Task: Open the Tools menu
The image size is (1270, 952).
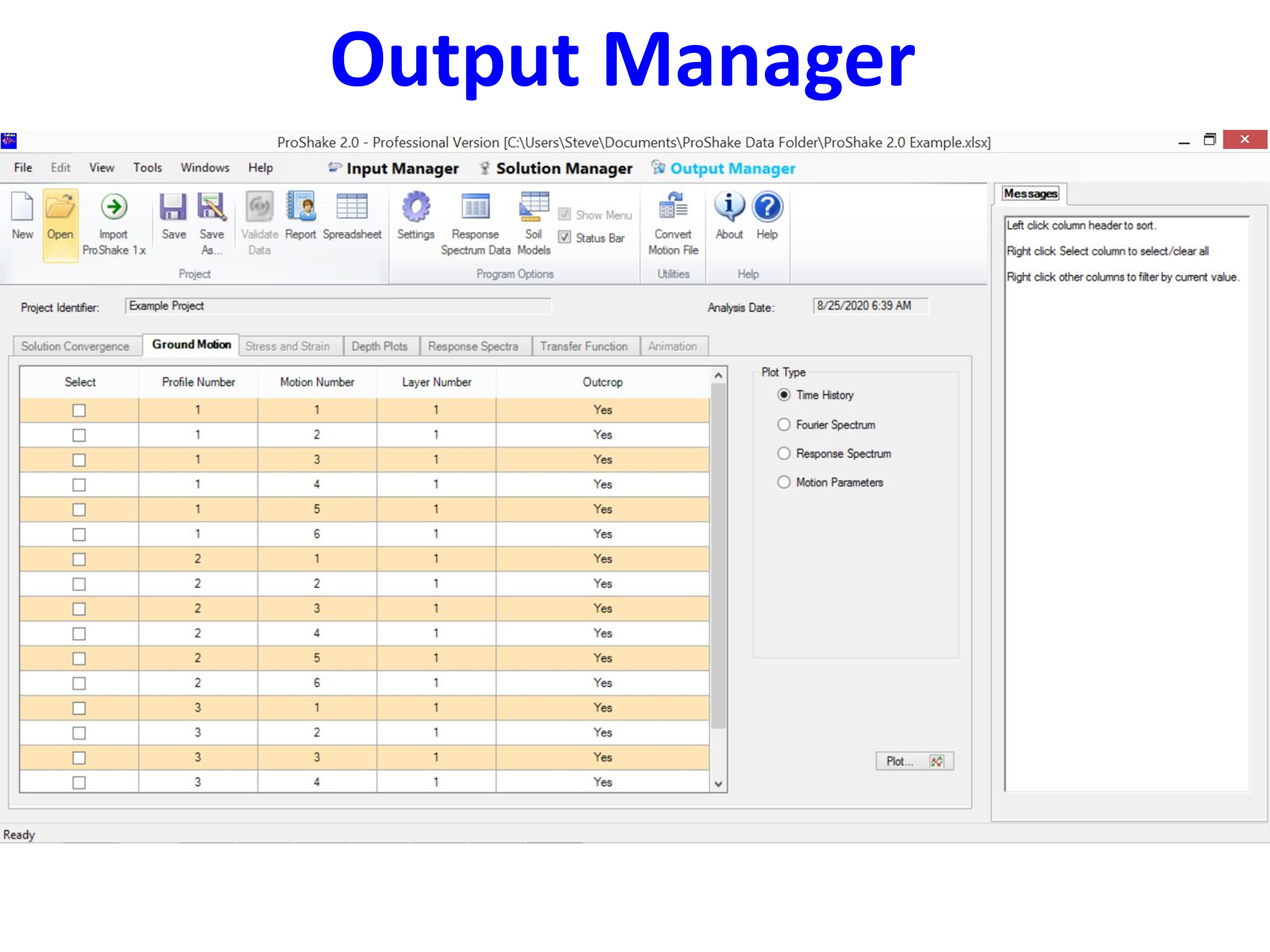Action: (x=148, y=168)
